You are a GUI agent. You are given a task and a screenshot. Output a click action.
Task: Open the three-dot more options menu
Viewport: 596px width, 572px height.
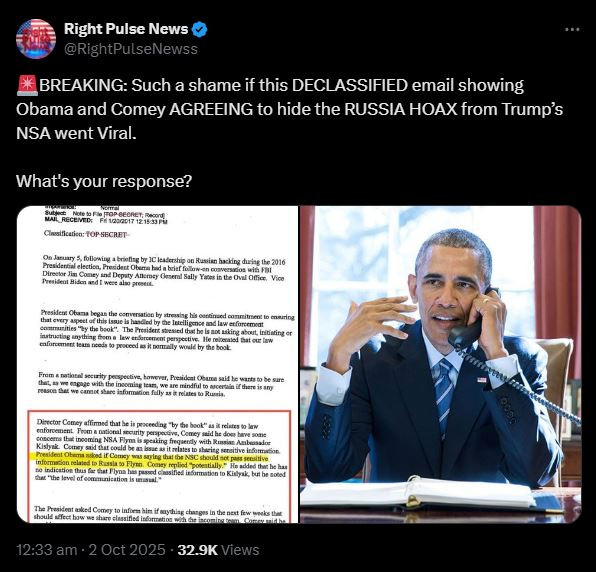(x=572, y=29)
